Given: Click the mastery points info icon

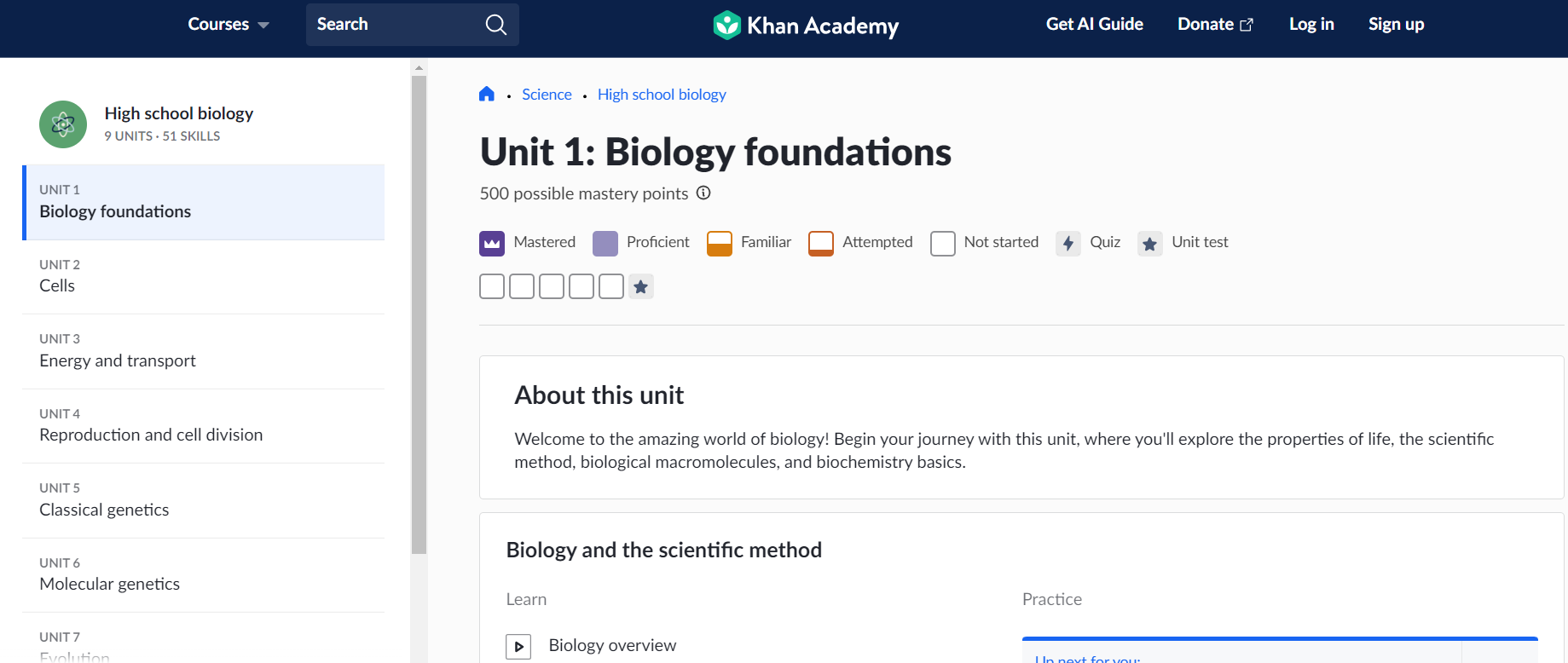Looking at the screenshot, I should tap(703, 193).
